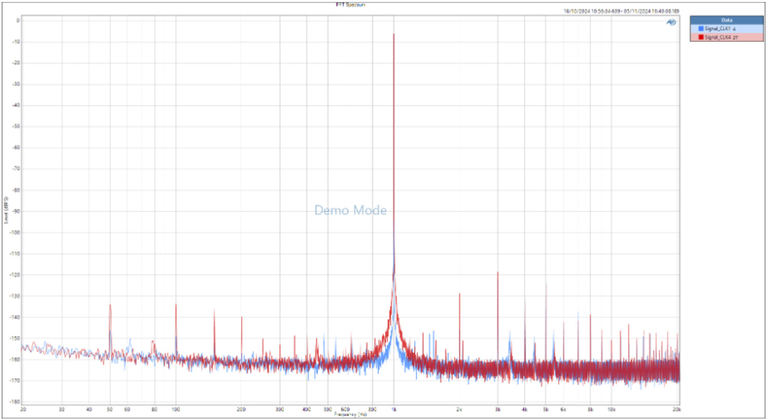
Task: Click the Frequency (Hz) horizontal axis label
Action: pos(350,415)
